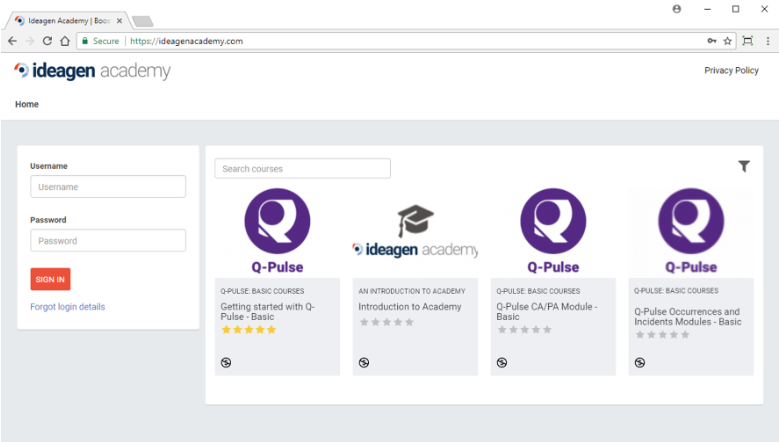Viewport: 779px width, 442px height.
Task: Click the free-price icon on Getting started card
Action: tap(226, 363)
